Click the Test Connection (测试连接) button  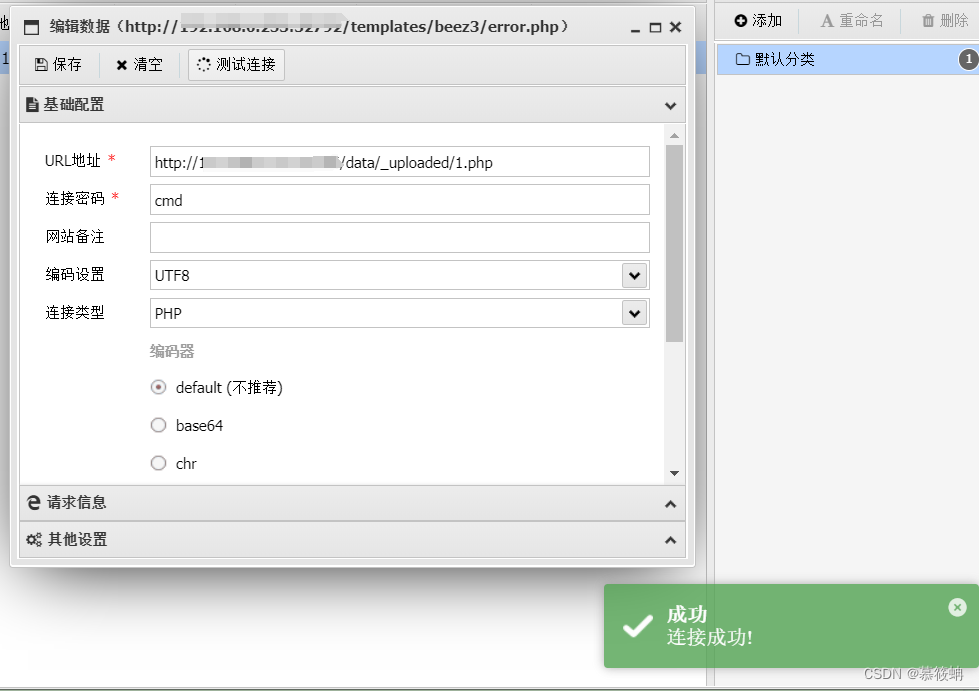237,65
